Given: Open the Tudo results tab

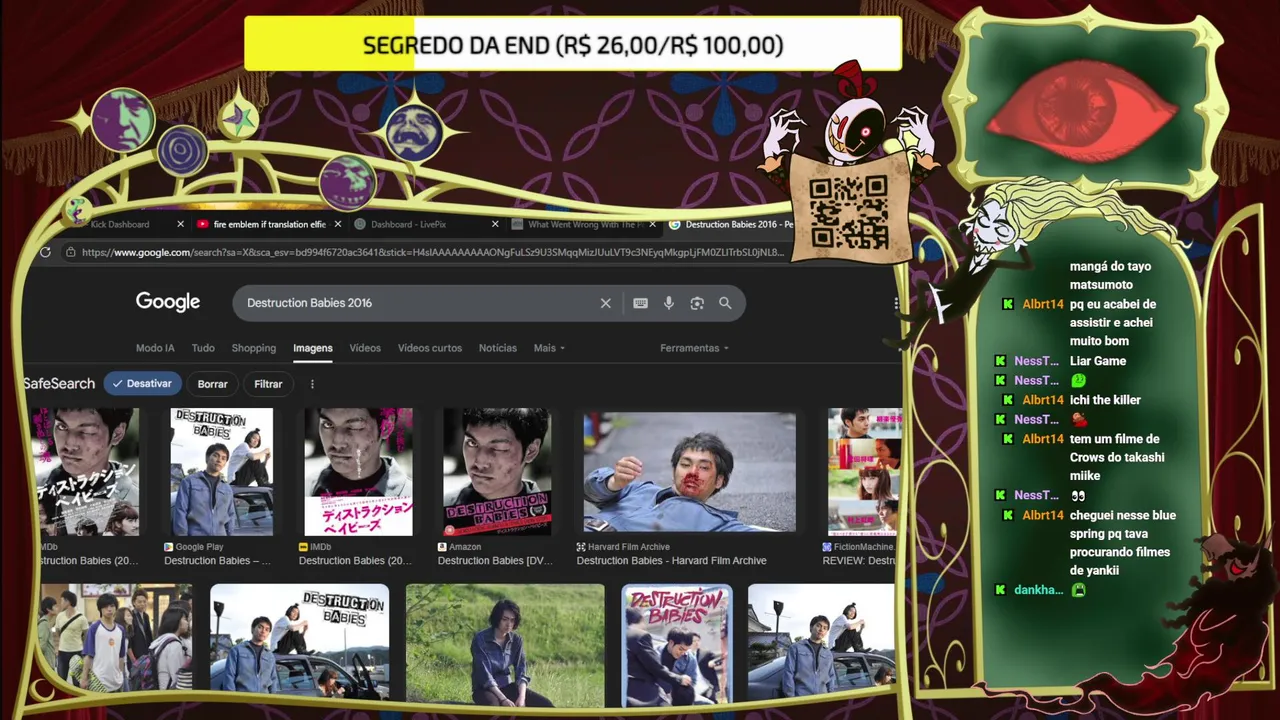Looking at the screenshot, I should 203,348.
